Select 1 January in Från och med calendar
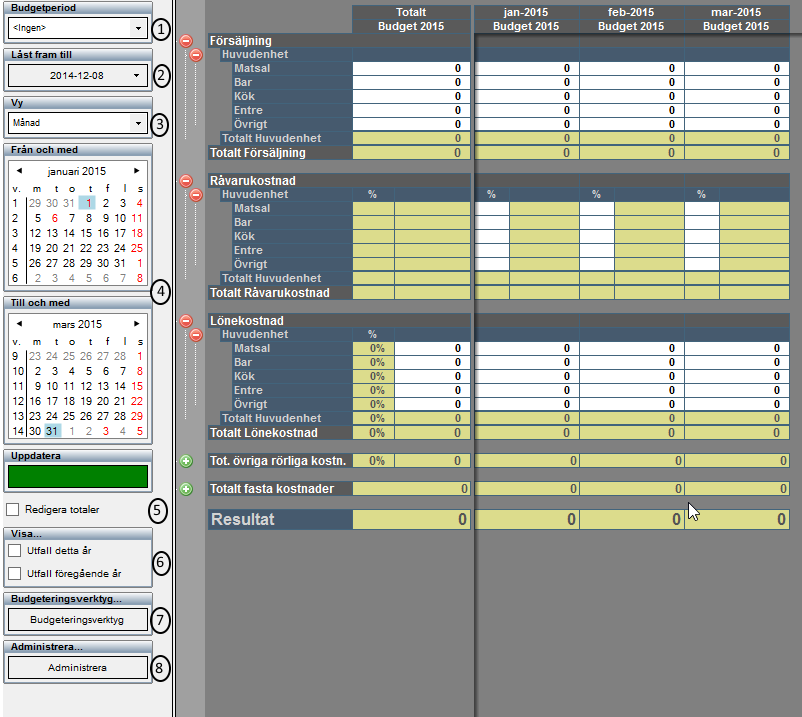 coord(88,203)
